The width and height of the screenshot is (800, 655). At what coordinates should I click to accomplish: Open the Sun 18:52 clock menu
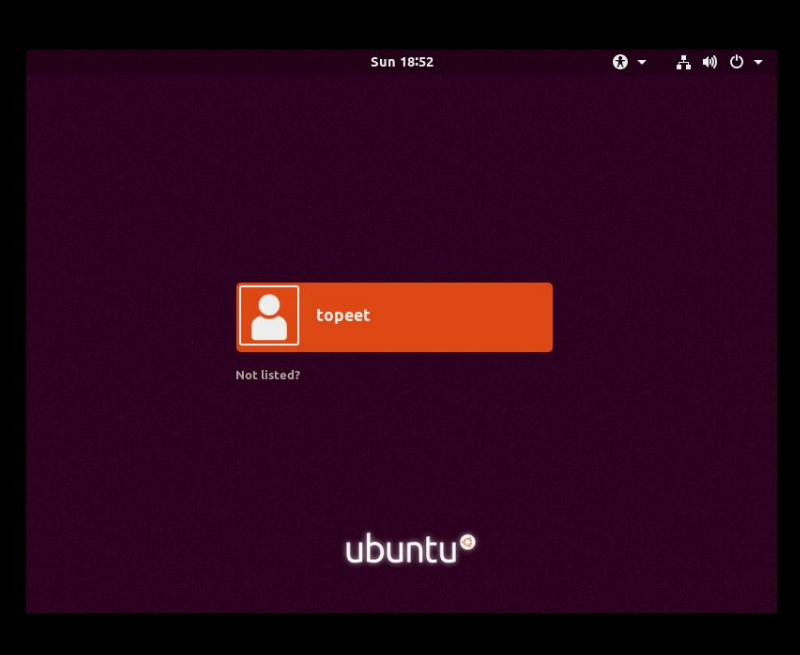[402, 62]
